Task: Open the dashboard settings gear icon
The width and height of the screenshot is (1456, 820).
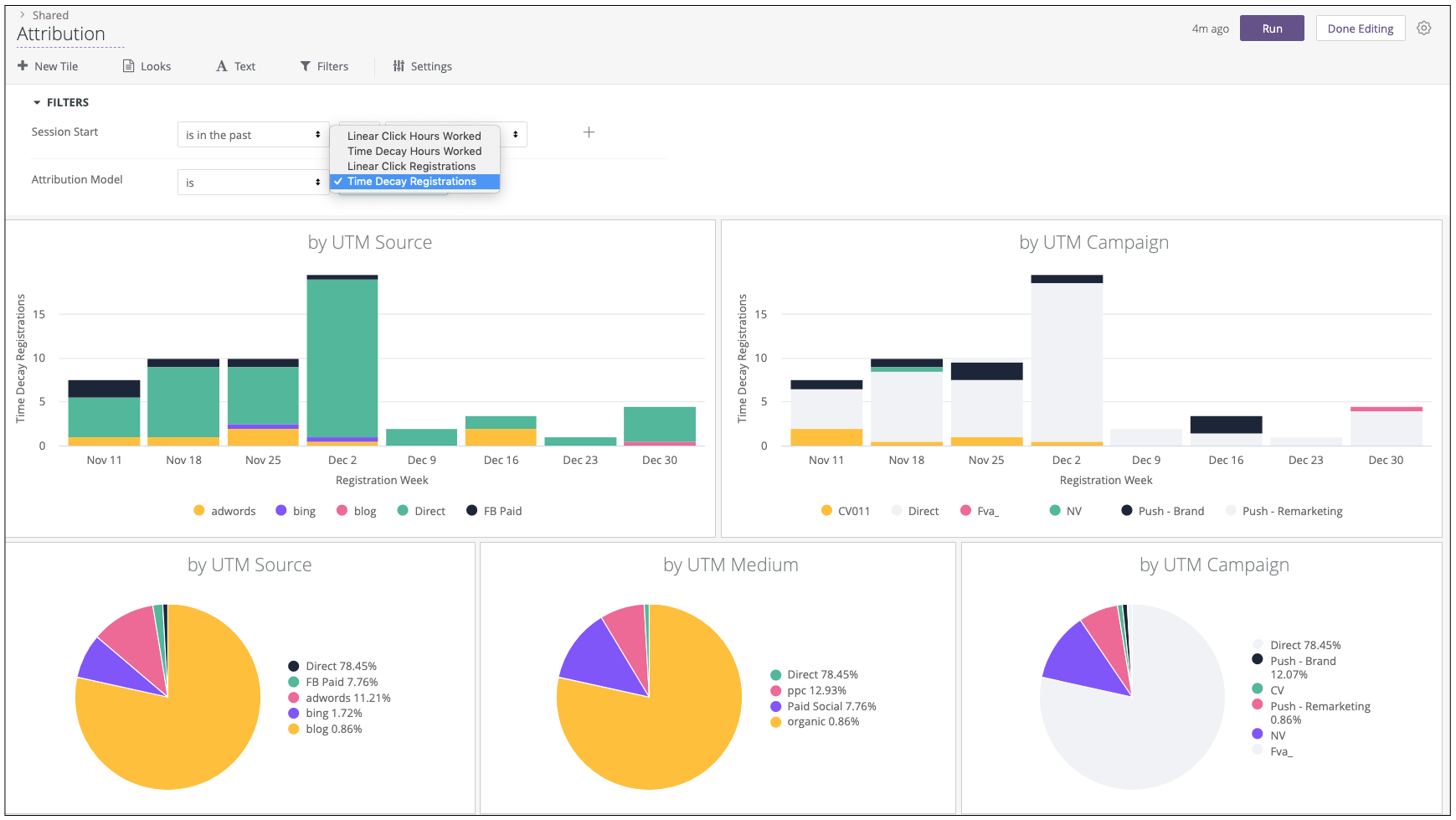Action: pyautogui.click(x=1424, y=28)
